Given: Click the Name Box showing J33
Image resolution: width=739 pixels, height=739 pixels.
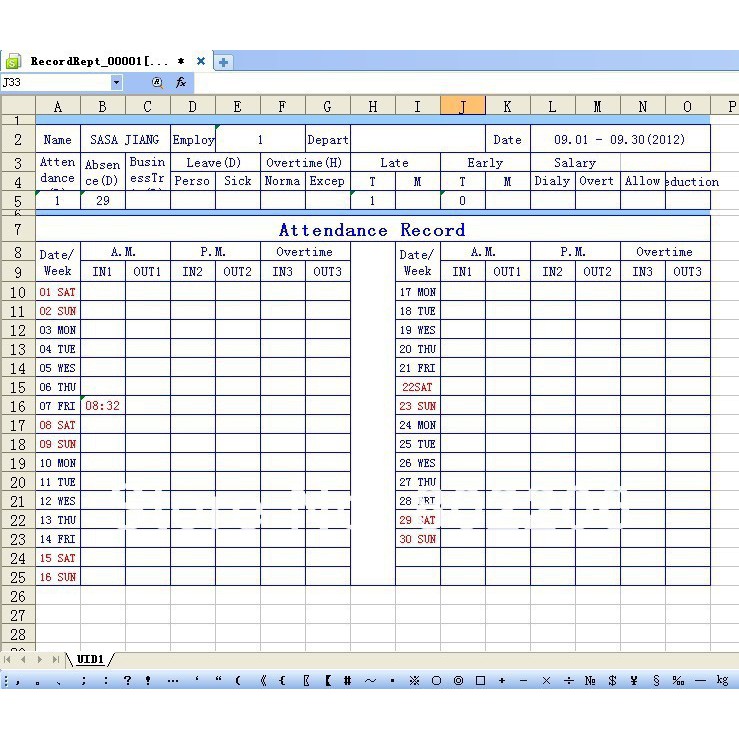Looking at the screenshot, I should [55, 83].
